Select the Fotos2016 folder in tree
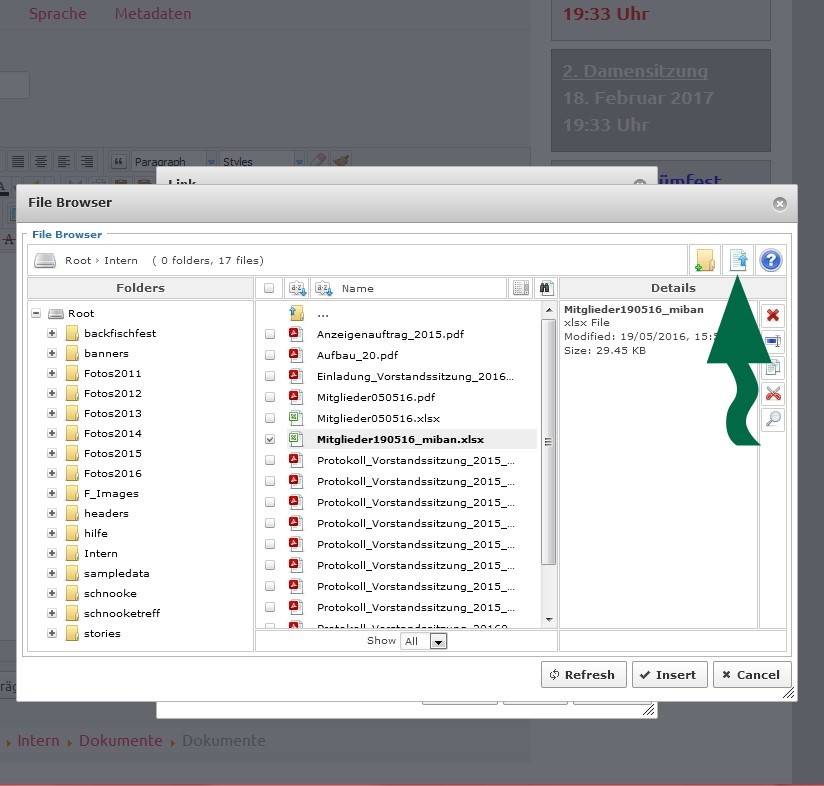 pos(112,474)
